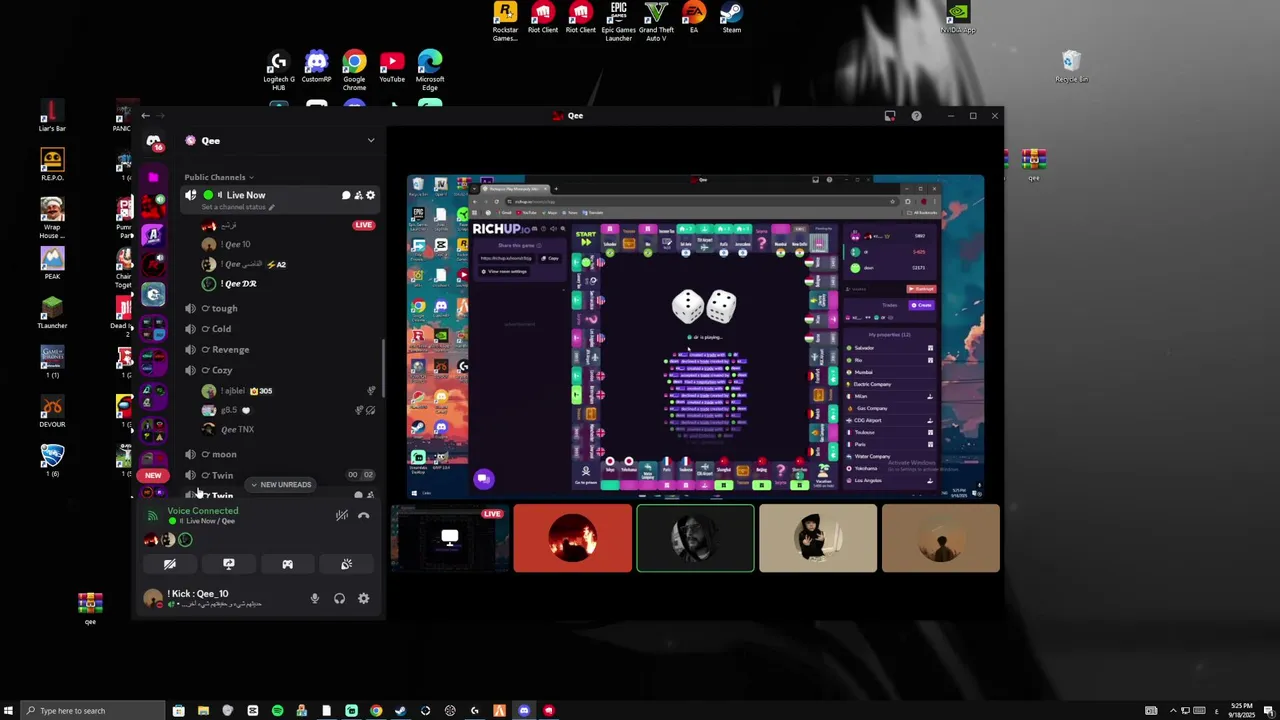Viewport: 1280px width, 720px height.
Task: Join the moon voice channel
Action: (x=282, y=454)
